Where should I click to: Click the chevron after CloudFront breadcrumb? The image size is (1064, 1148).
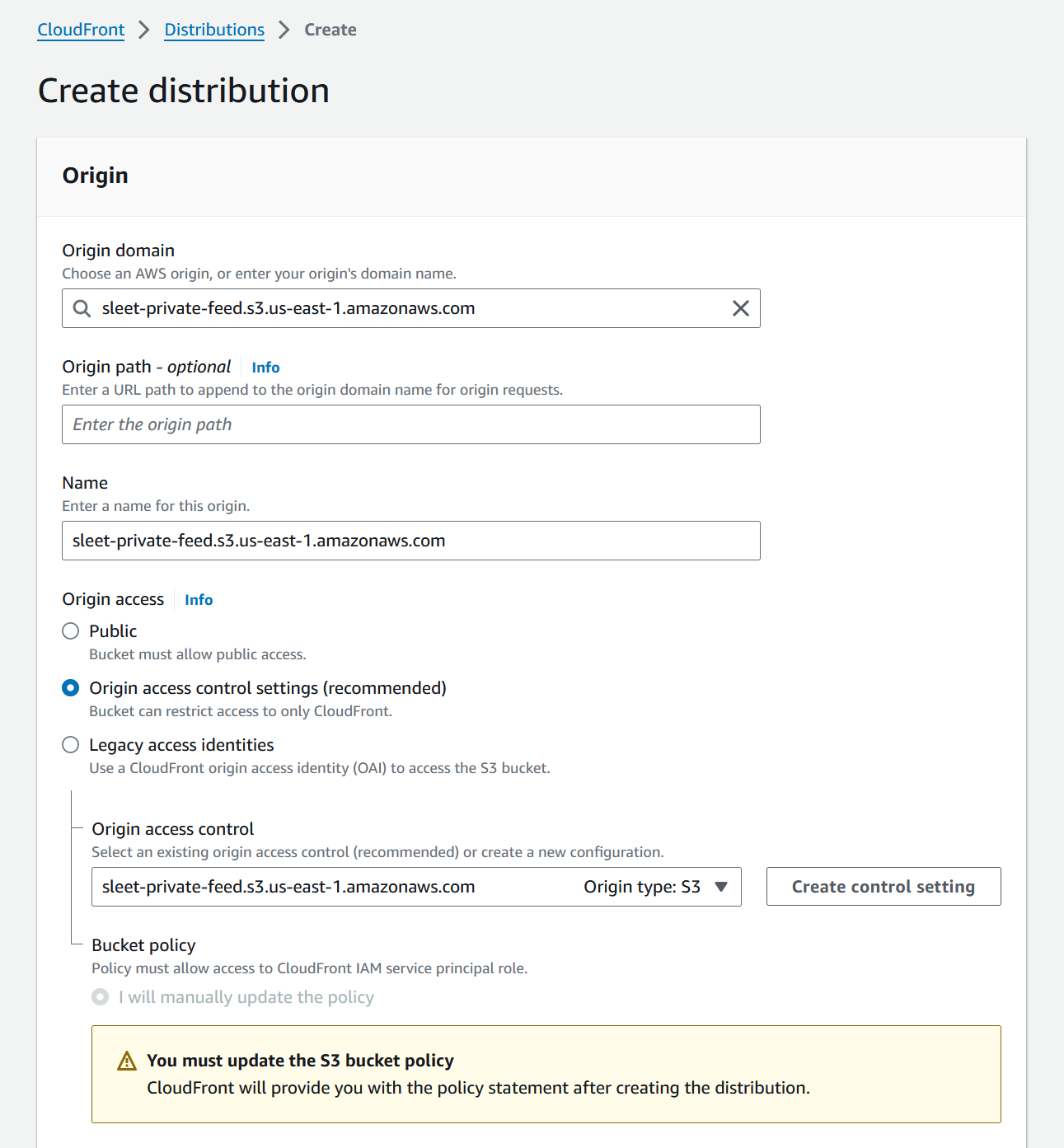click(144, 30)
